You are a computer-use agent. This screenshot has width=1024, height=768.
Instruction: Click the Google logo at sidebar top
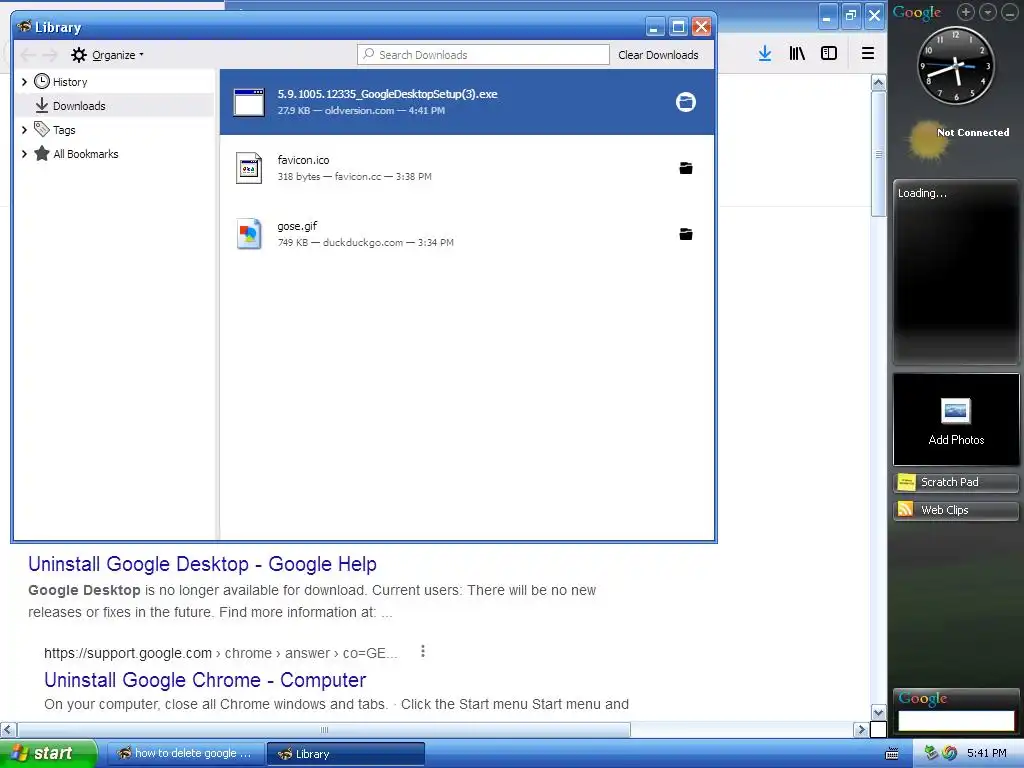click(917, 13)
